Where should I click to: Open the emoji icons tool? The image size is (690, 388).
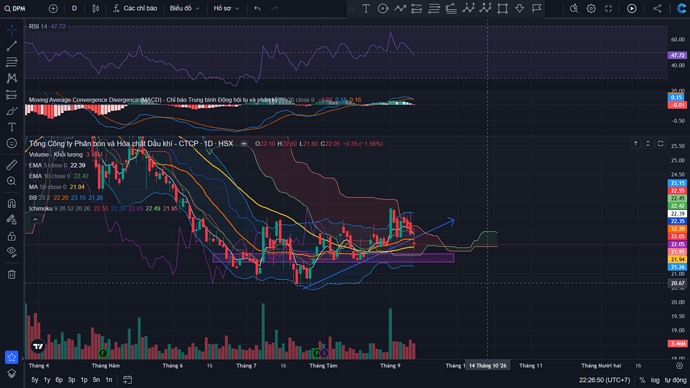tap(12, 143)
